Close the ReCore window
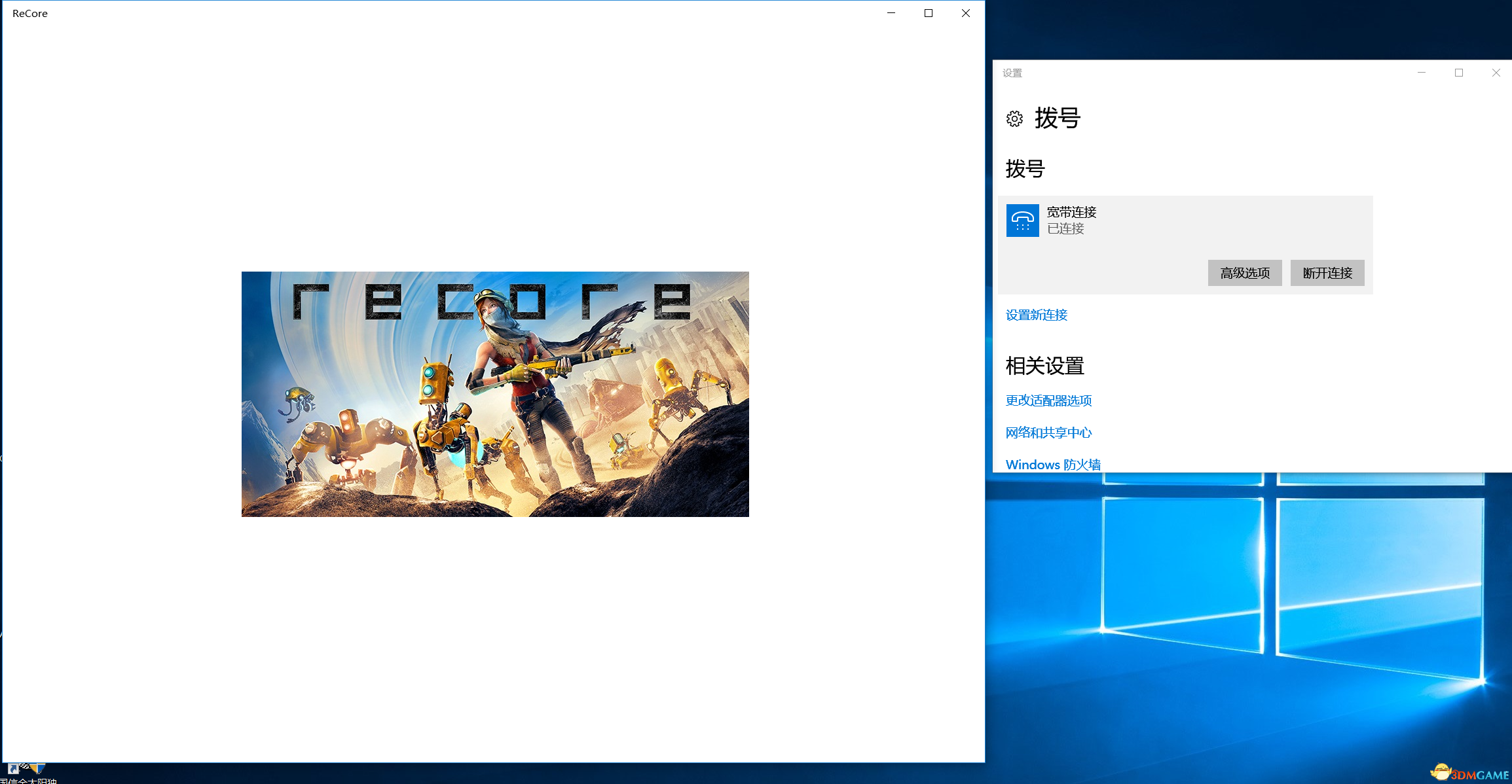 pyautogui.click(x=966, y=13)
